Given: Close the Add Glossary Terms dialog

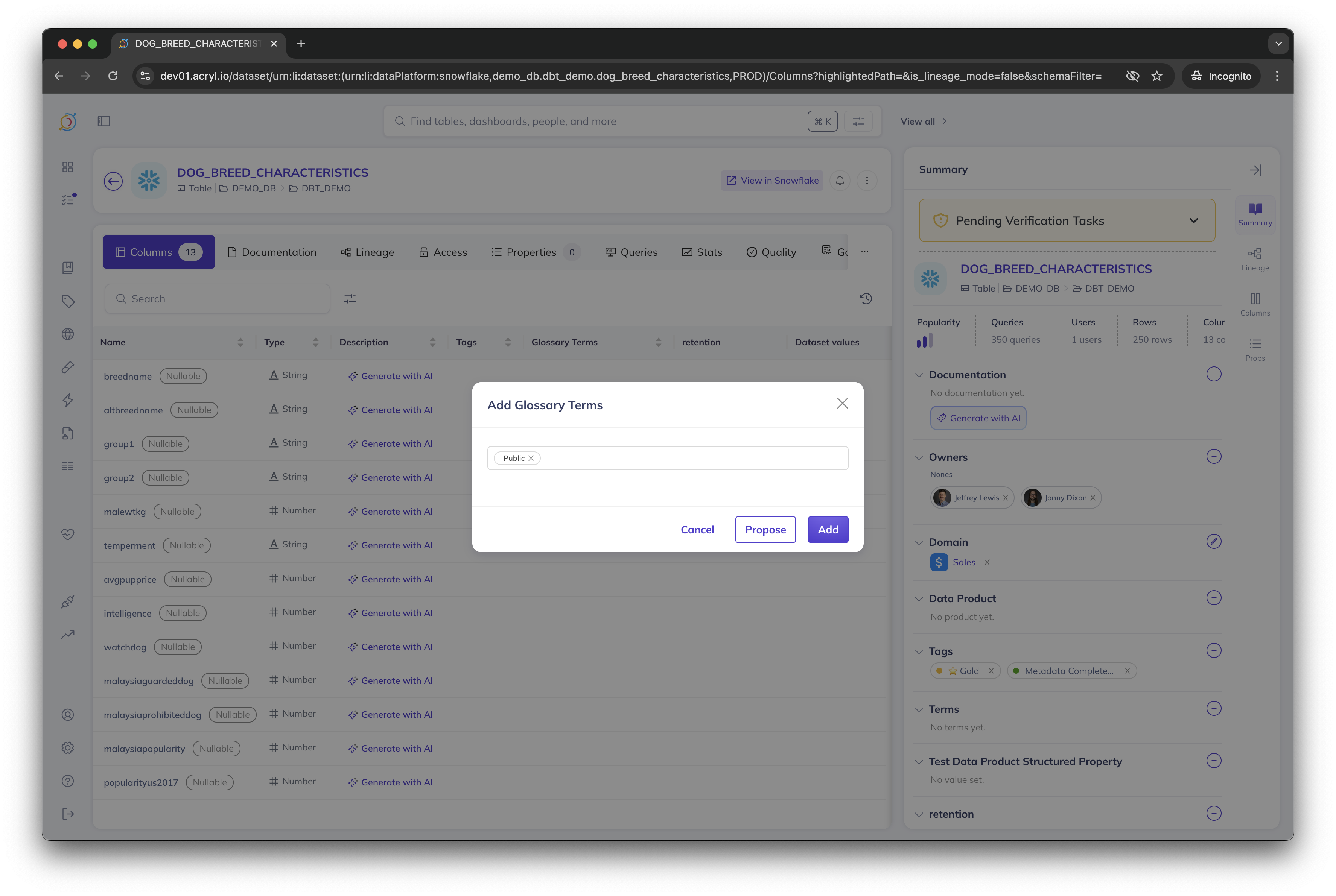Looking at the screenshot, I should click(842, 404).
